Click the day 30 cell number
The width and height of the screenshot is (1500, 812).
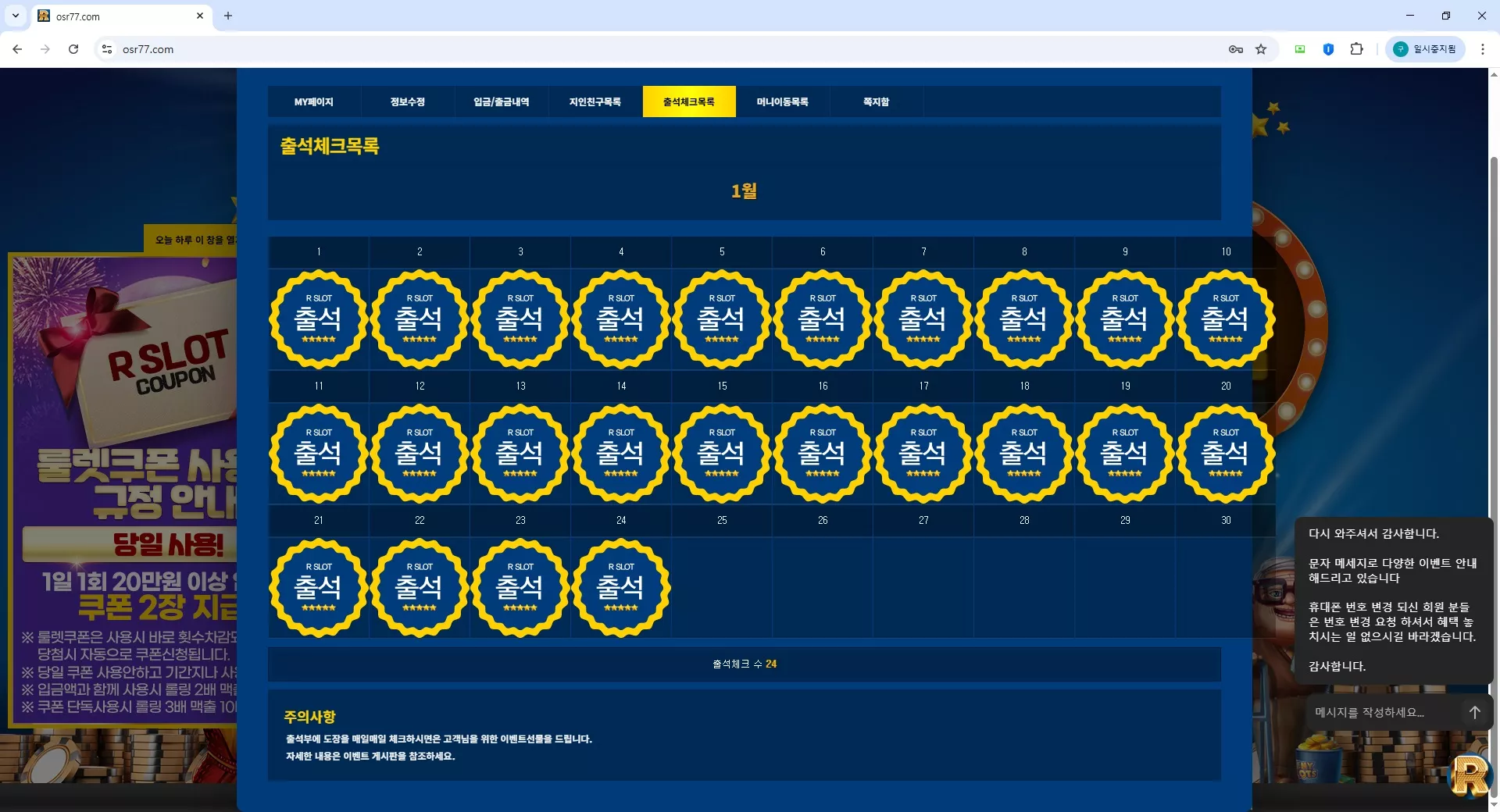click(1226, 520)
